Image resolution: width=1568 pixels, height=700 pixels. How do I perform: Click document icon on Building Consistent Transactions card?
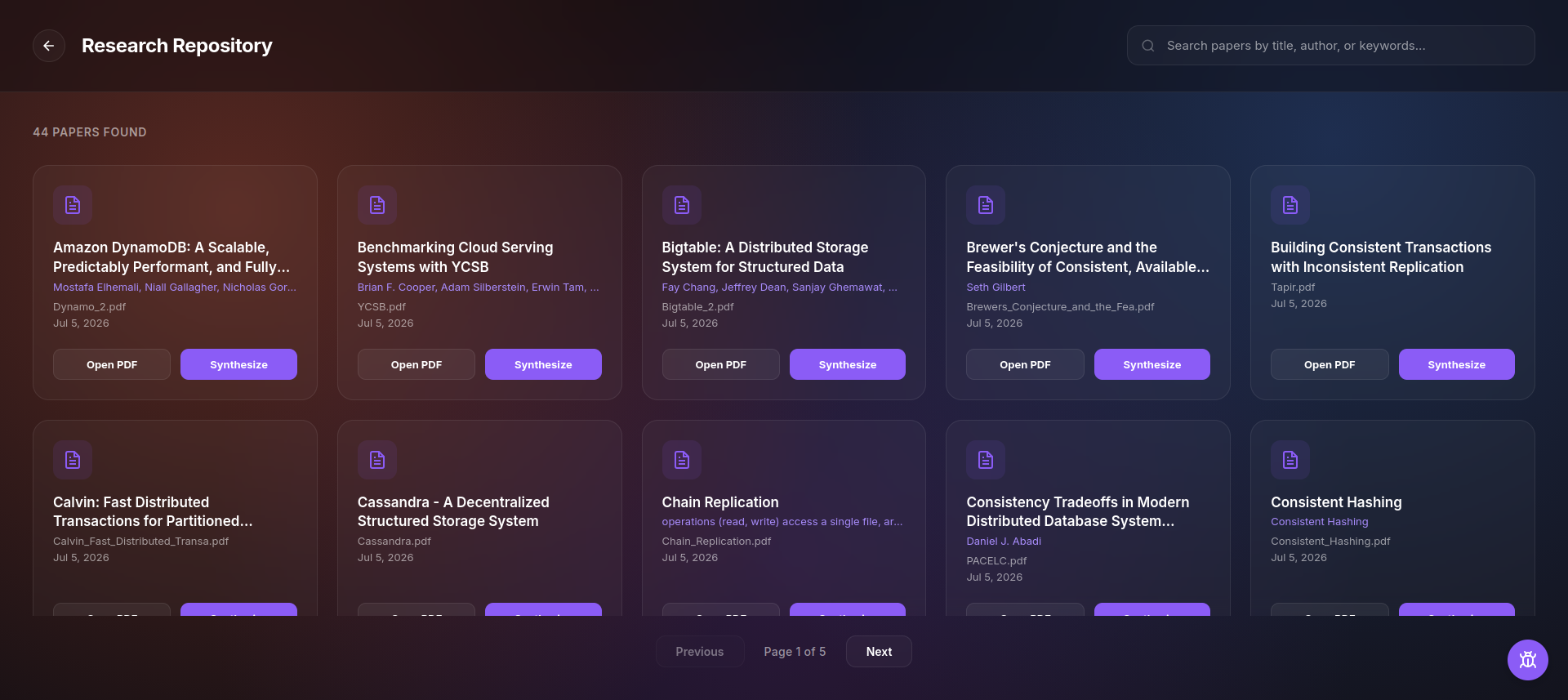pos(1290,205)
